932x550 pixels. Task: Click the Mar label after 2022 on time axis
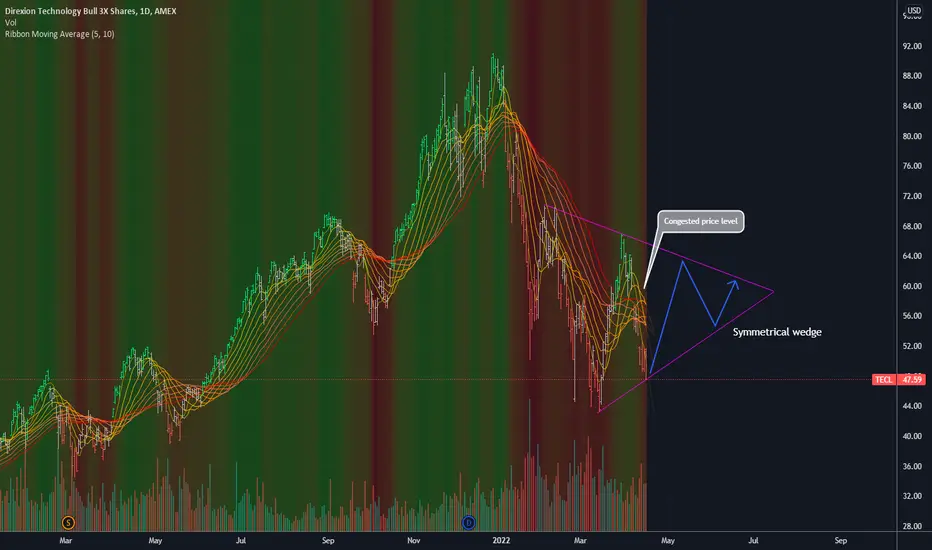click(580, 540)
